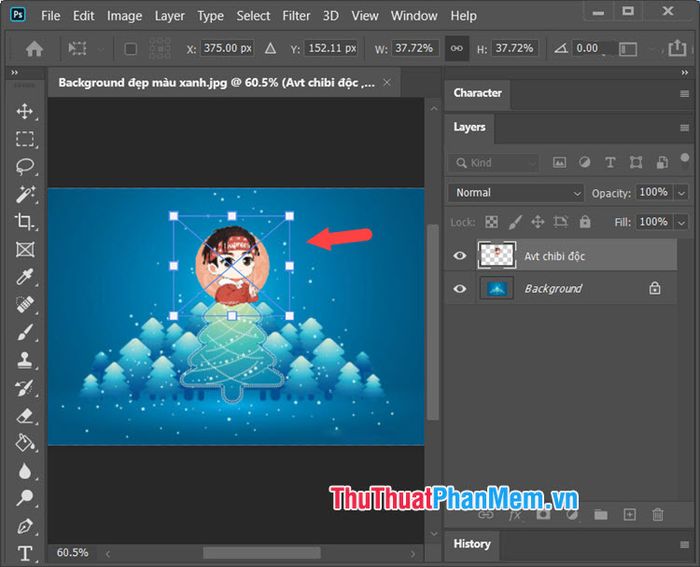This screenshot has width=700, height=567.
Task: Open the File menu
Action: [x=50, y=16]
